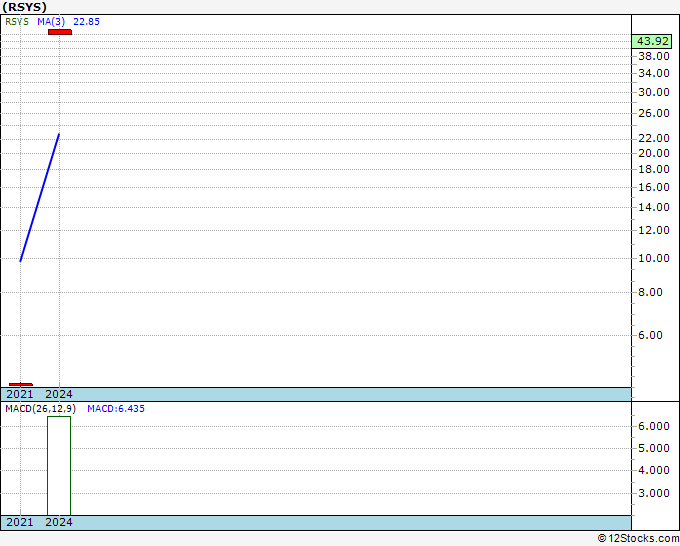Click the red 2024 price candle
The image size is (680, 546).
pos(60,32)
